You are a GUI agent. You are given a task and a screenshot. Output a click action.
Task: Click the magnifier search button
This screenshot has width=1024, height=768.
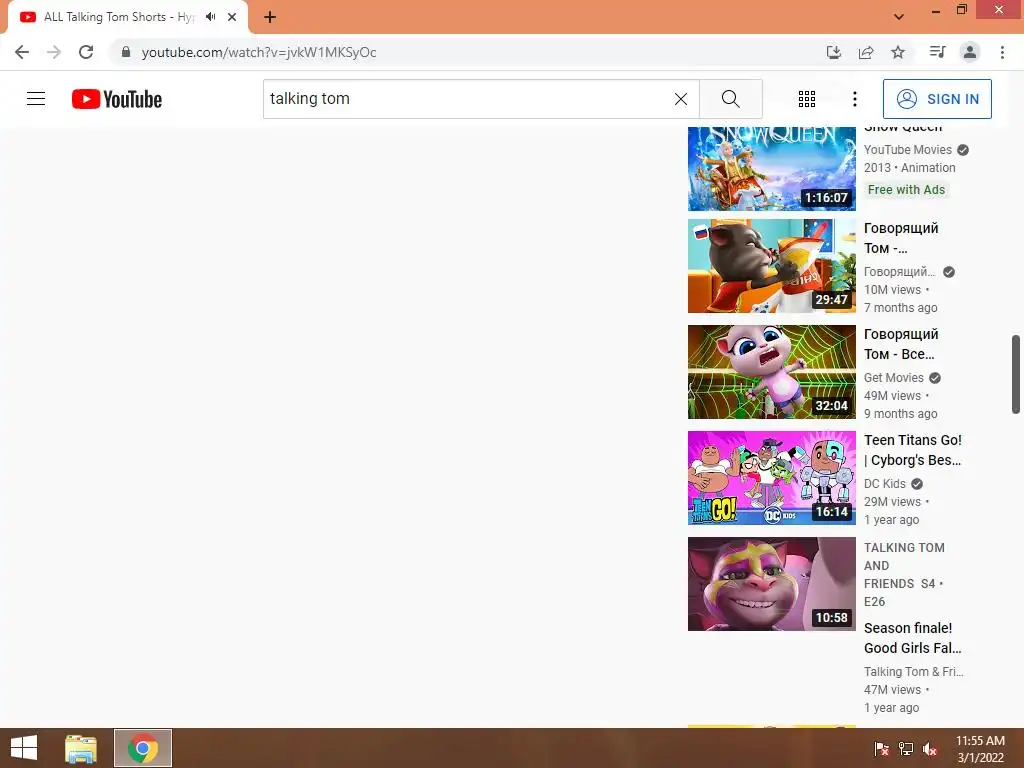[731, 99]
